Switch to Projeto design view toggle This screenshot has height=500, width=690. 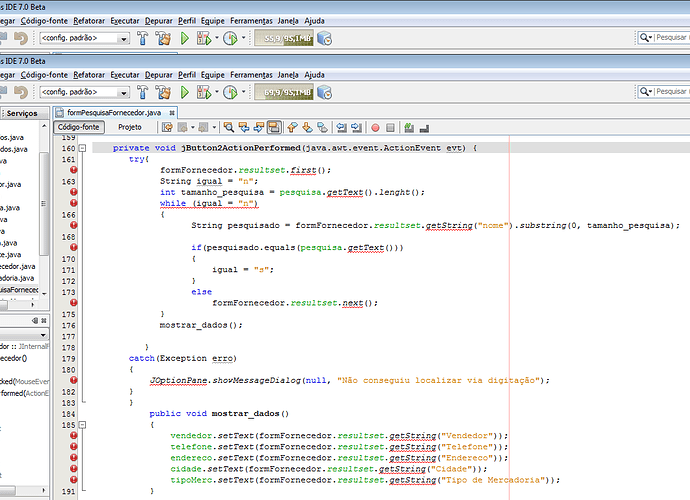[130, 127]
